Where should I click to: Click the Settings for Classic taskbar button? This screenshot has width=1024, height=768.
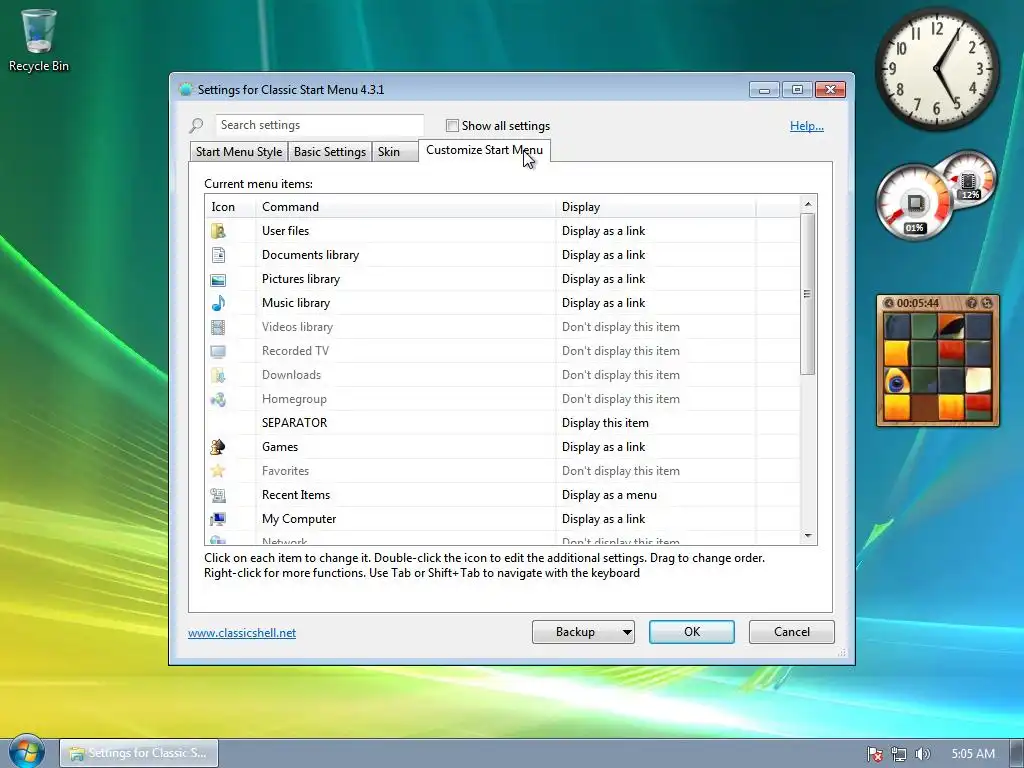click(139, 753)
